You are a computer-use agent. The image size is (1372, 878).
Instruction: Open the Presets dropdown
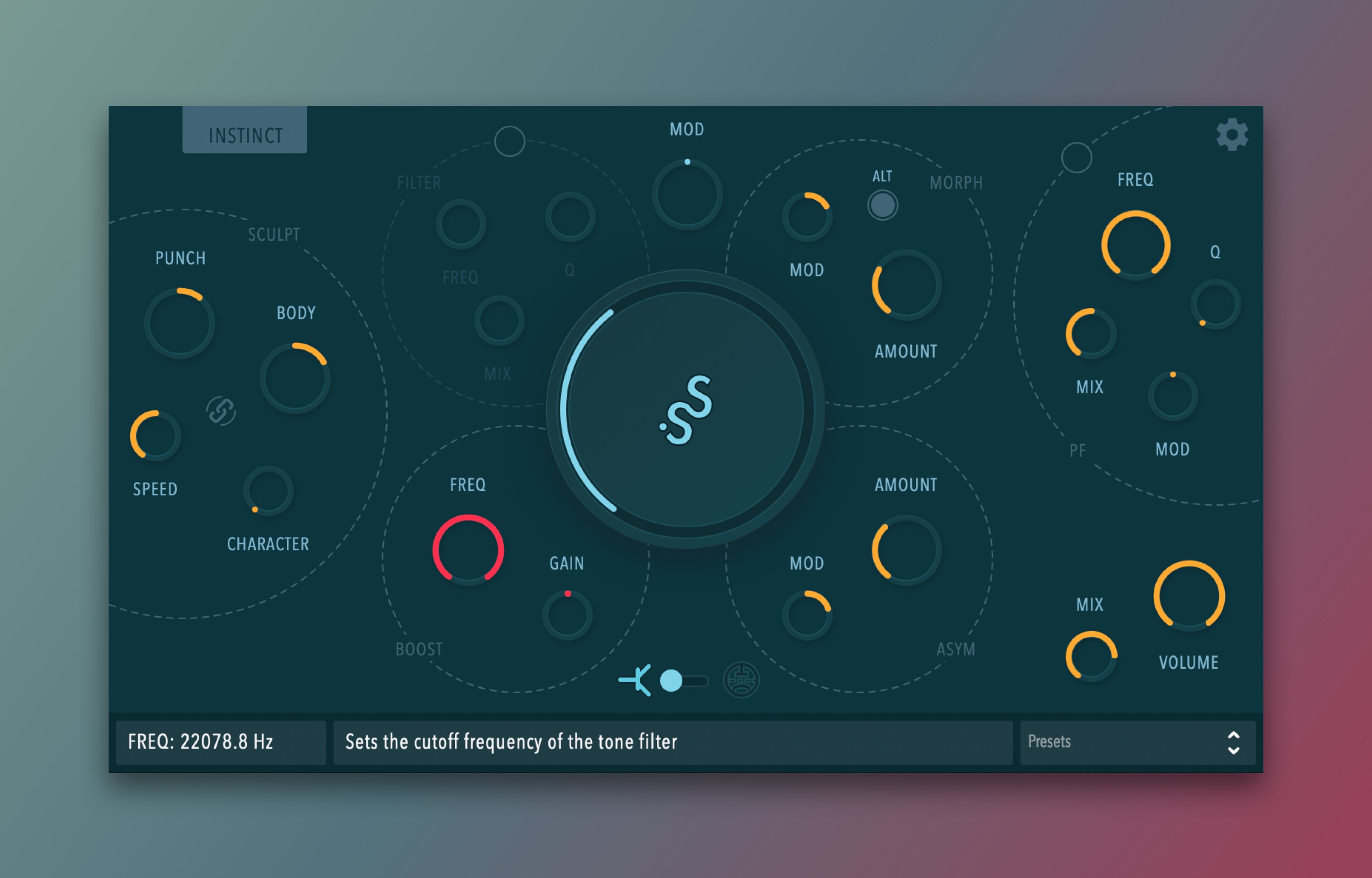(1138, 742)
